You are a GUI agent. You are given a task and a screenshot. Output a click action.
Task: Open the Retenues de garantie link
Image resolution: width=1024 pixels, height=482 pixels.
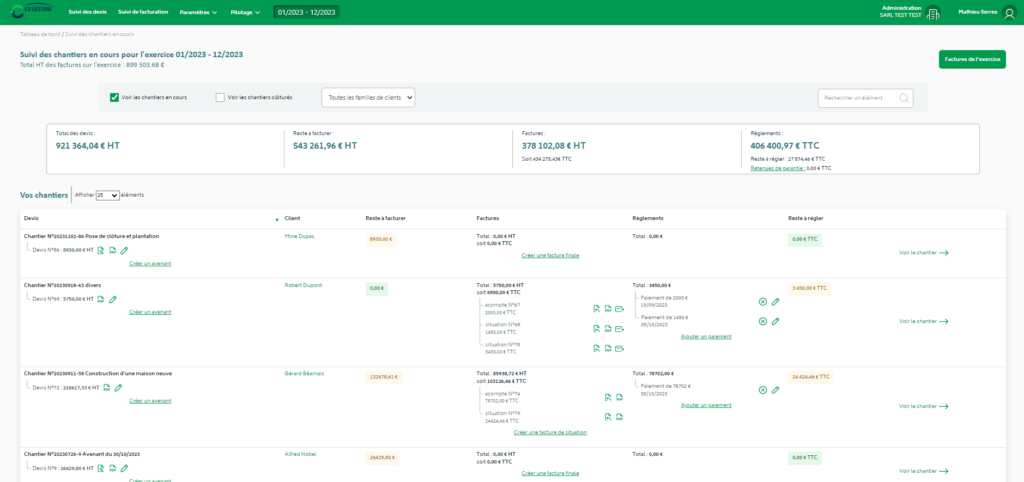778,168
